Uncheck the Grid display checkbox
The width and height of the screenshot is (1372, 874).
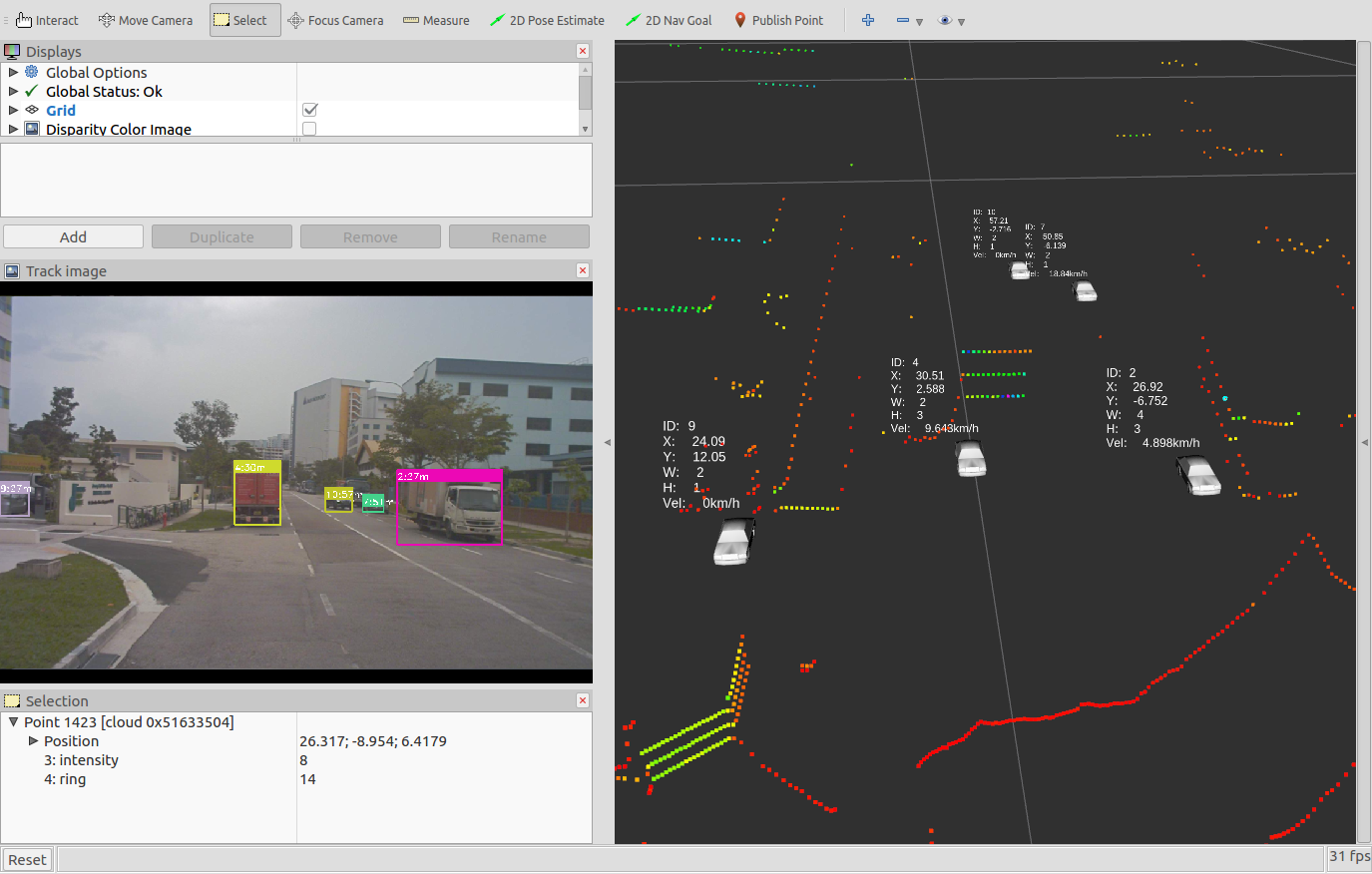[309, 110]
